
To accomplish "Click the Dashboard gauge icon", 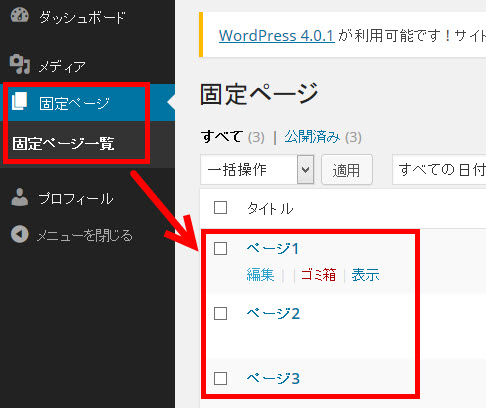I will (x=20, y=15).
